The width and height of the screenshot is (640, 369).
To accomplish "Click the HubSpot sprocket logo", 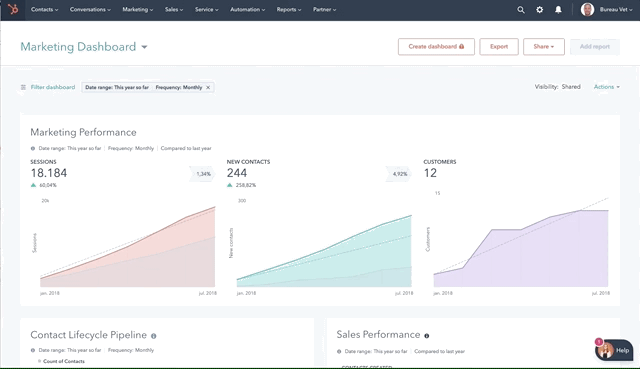I will pyautogui.click(x=13, y=9).
